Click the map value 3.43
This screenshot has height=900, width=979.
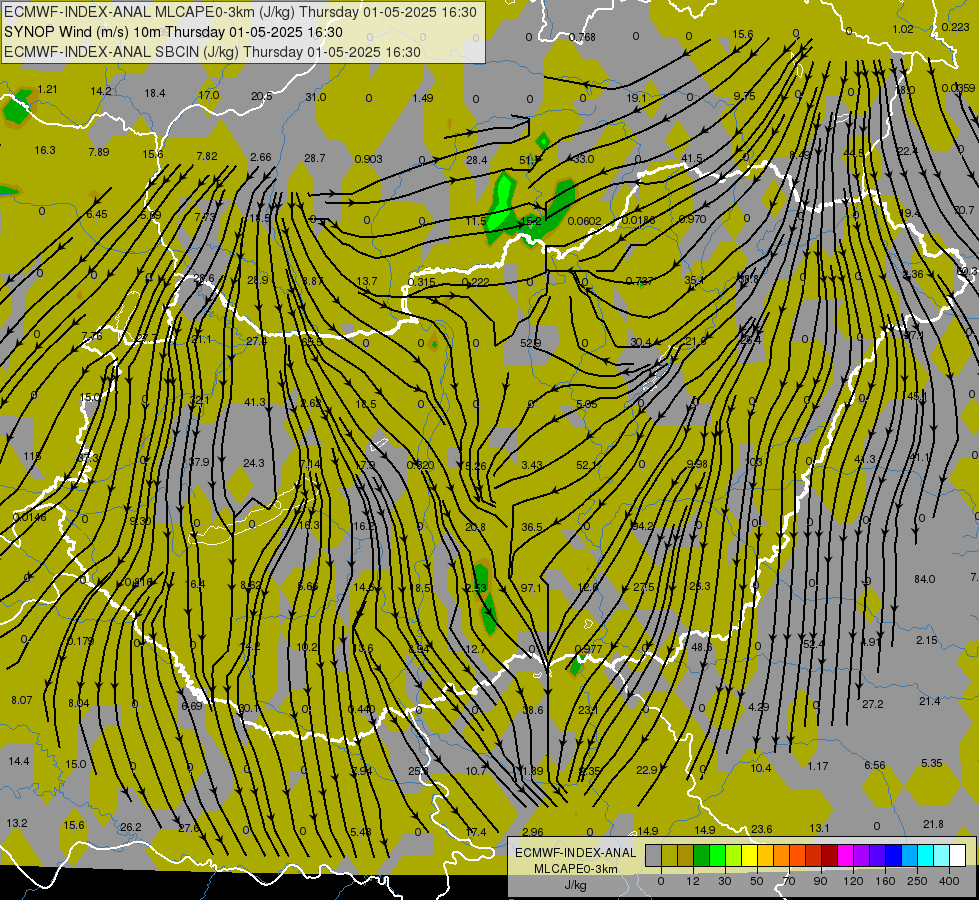[531, 465]
